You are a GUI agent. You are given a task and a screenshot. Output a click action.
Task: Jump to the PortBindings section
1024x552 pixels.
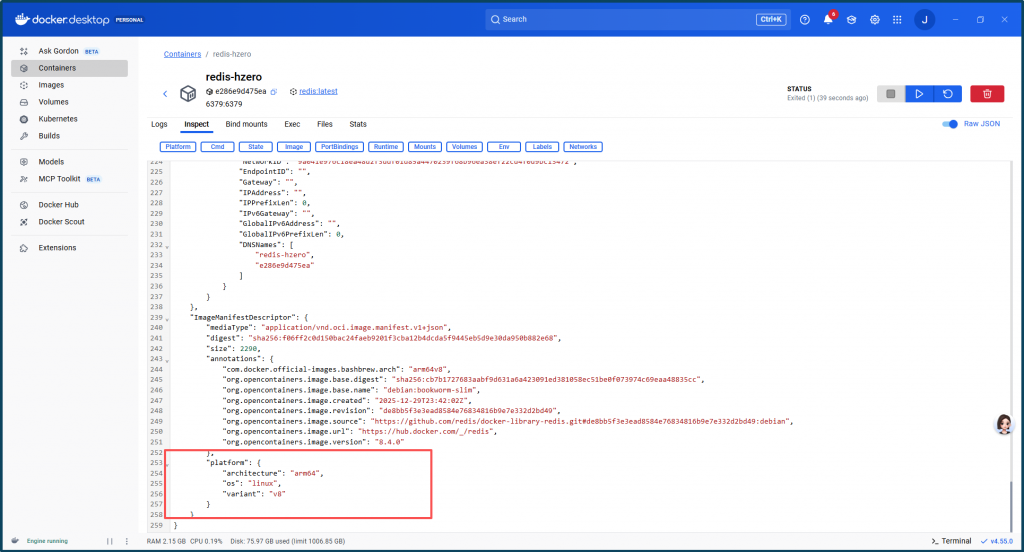339,147
